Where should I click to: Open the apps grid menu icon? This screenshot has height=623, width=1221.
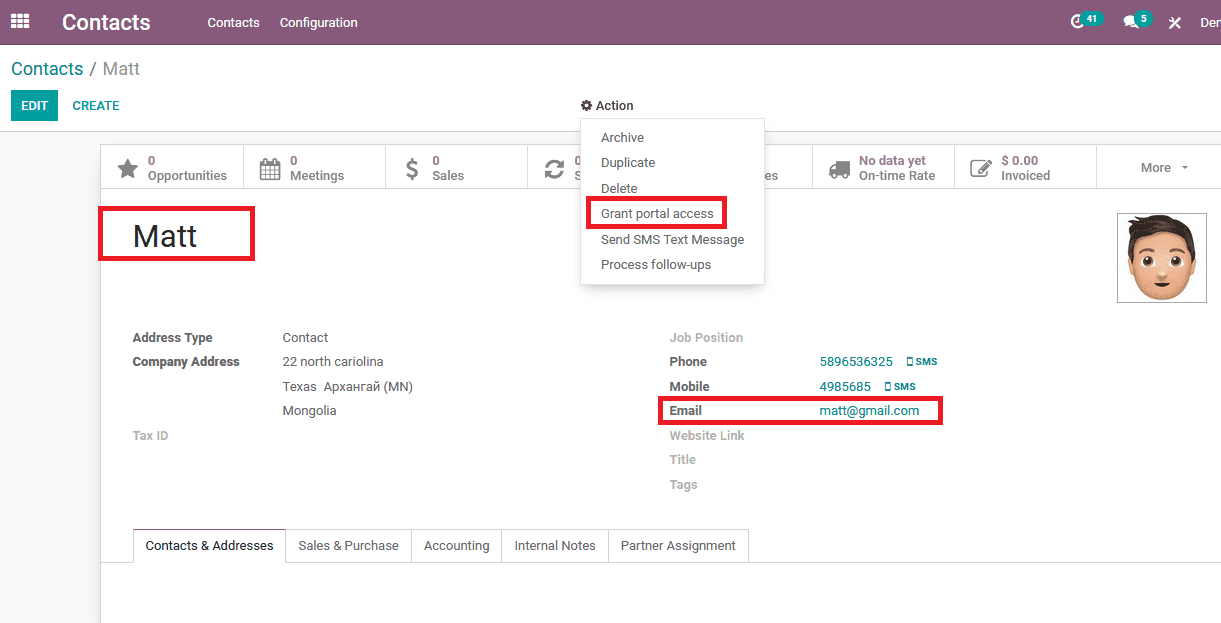(20, 21)
